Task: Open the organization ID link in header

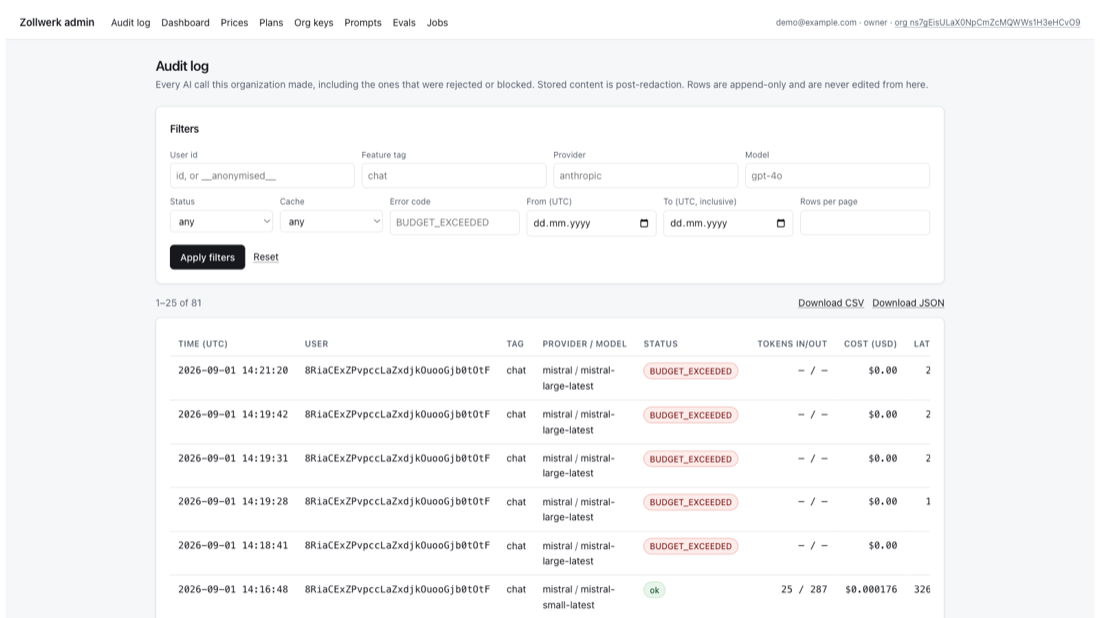Action: 987,22
